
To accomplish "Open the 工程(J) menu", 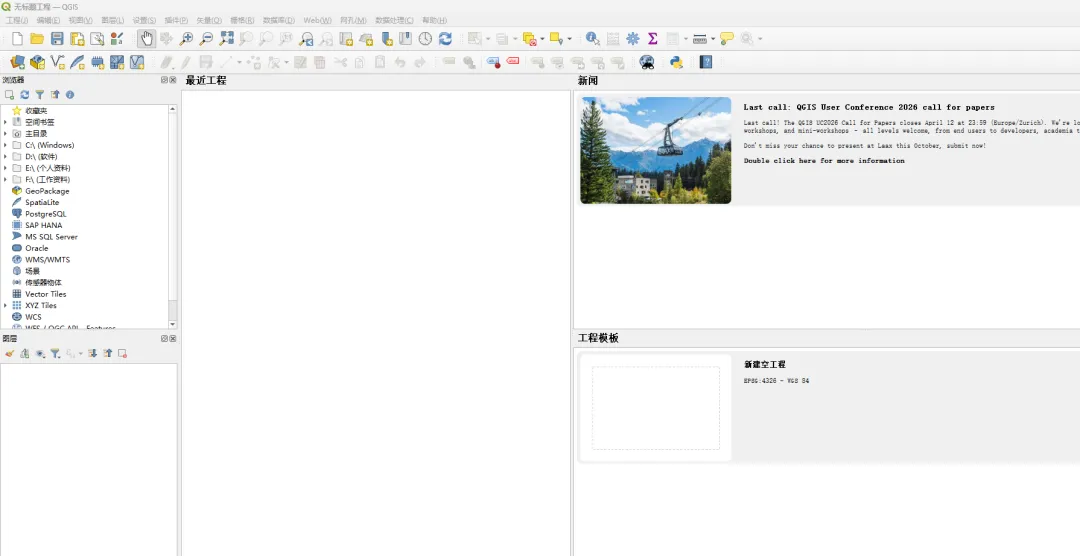I will pyautogui.click(x=17, y=20).
